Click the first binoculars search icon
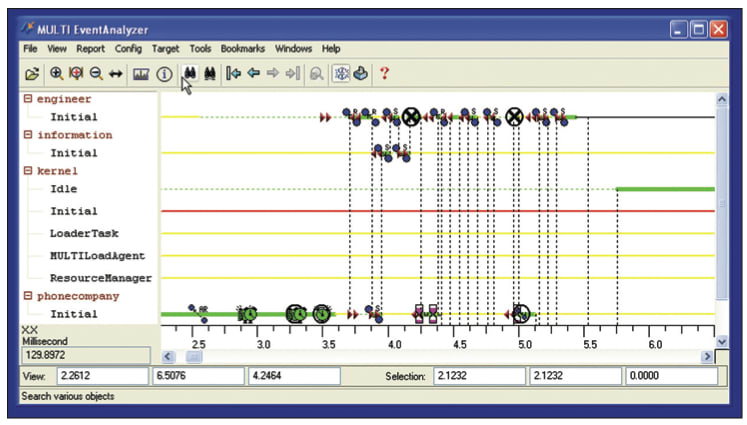747x425 pixels. click(x=190, y=73)
